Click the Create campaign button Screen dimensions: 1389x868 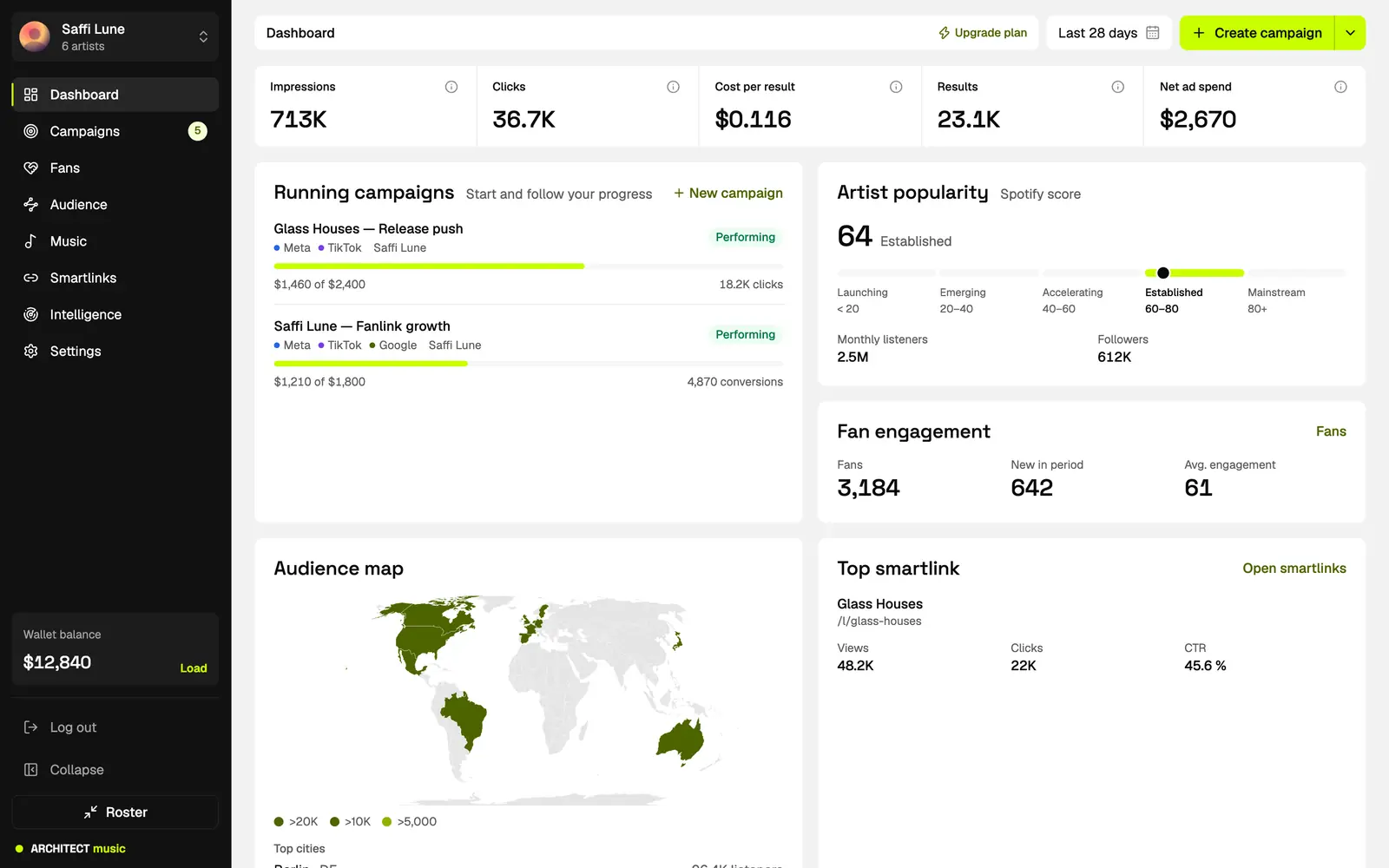pyautogui.click(x=1257, y=33)
